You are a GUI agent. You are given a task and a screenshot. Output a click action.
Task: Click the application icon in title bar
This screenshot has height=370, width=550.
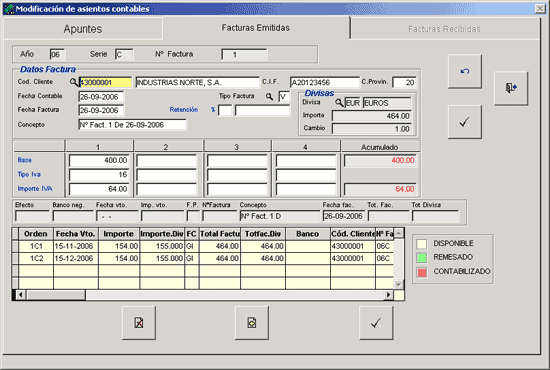tap(9, 9)
